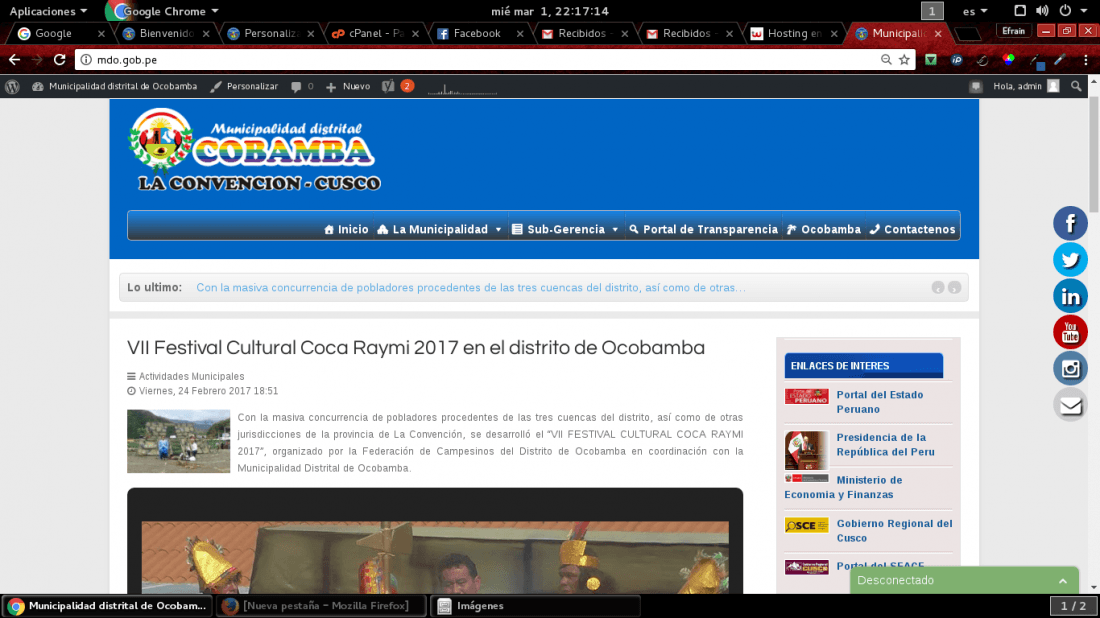This screenshot has width=1100, height=618.
Task: Open the Nuevo content menu
Action: 348,86
